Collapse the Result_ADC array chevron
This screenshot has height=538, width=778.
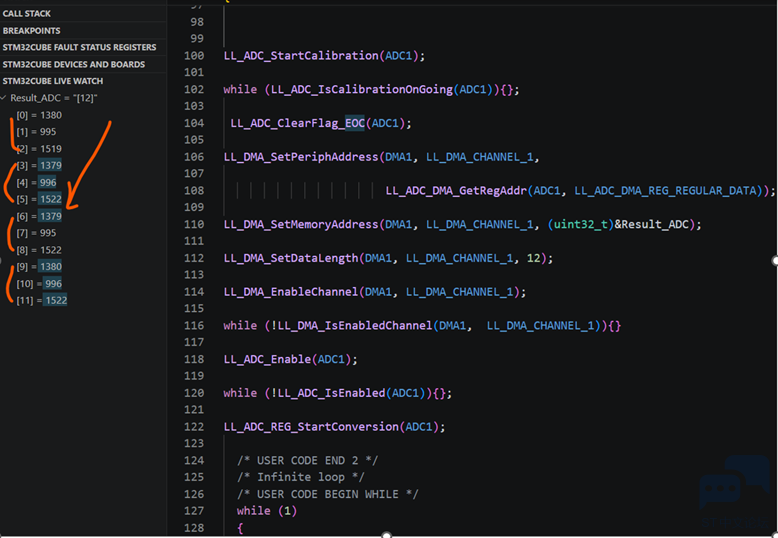[x=5, y=98]
